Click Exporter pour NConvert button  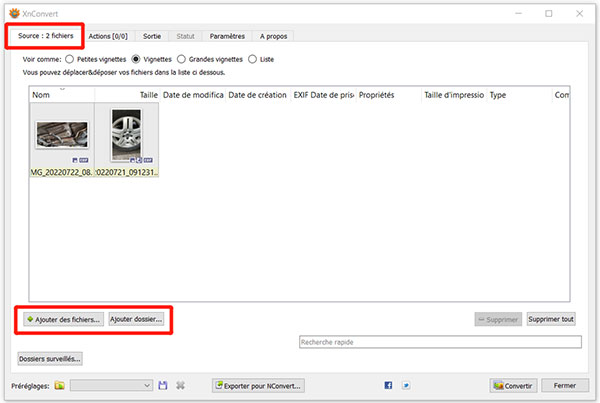point(258,385)
